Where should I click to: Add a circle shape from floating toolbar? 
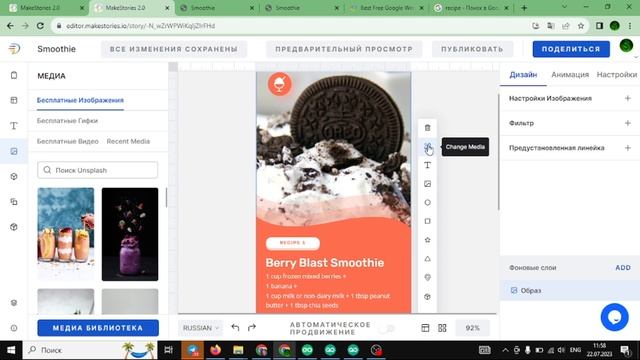coord(427,202)
